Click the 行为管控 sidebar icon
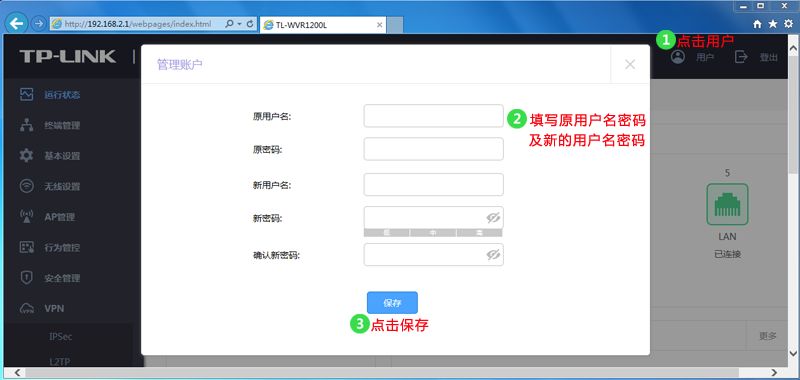The height and width of the screenshot is (380, 800). [x=27, y=247]
